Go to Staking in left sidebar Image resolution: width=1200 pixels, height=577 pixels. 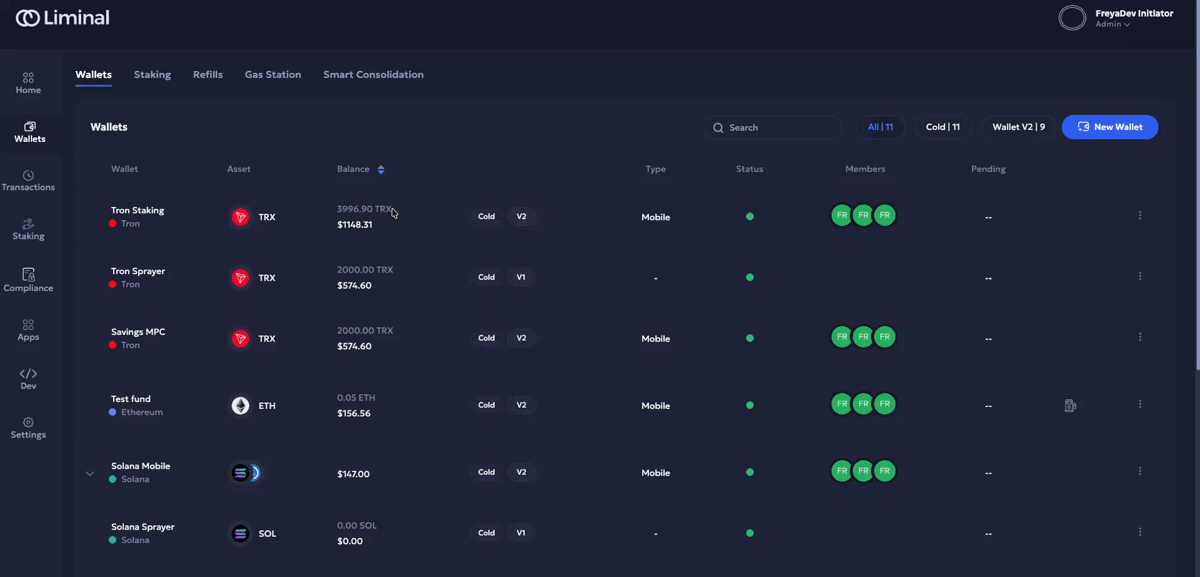(28, 229)
